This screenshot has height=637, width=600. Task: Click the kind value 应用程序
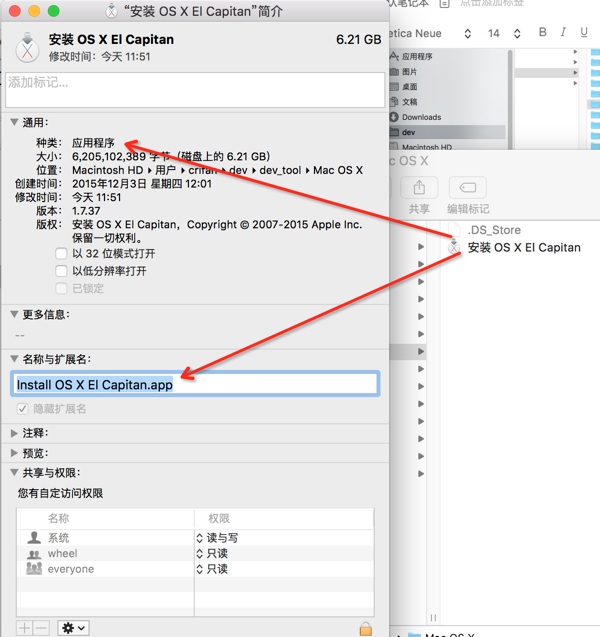93,143
